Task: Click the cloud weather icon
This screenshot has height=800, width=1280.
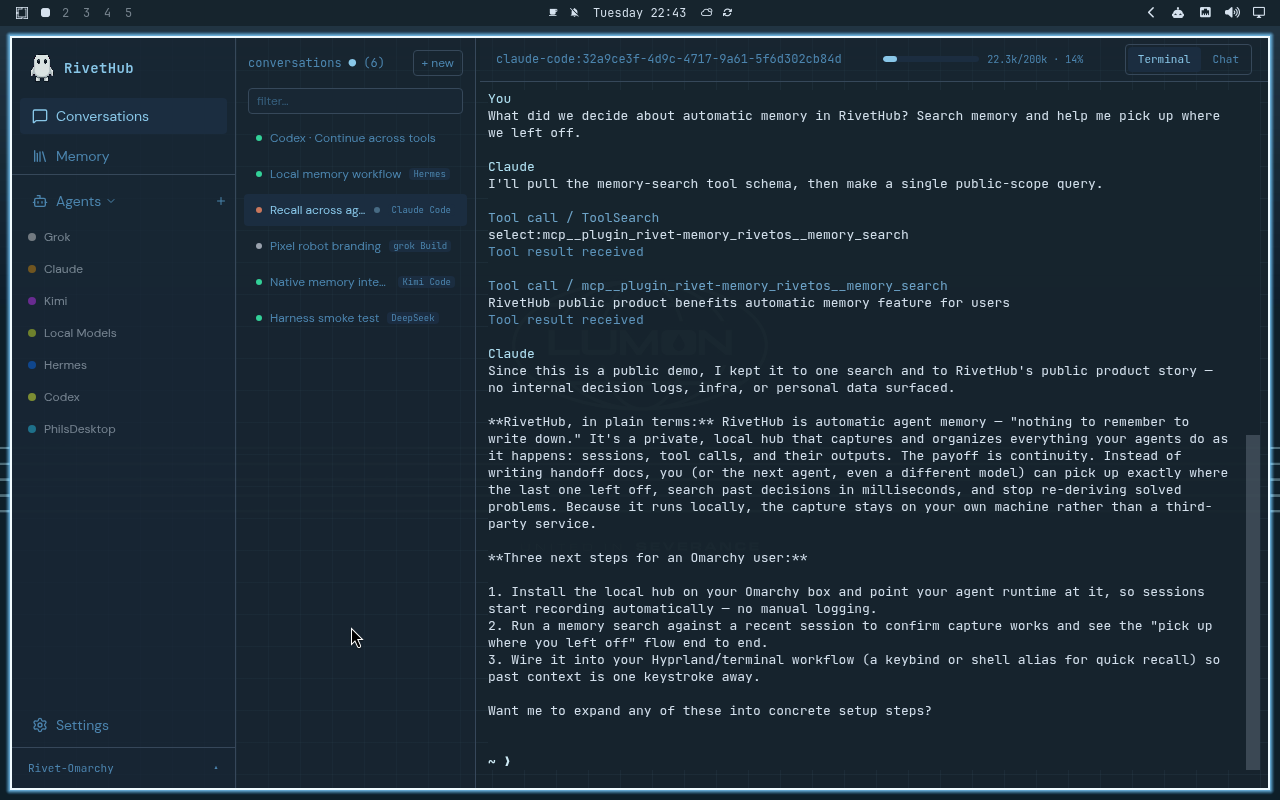Action: (706, 13)
